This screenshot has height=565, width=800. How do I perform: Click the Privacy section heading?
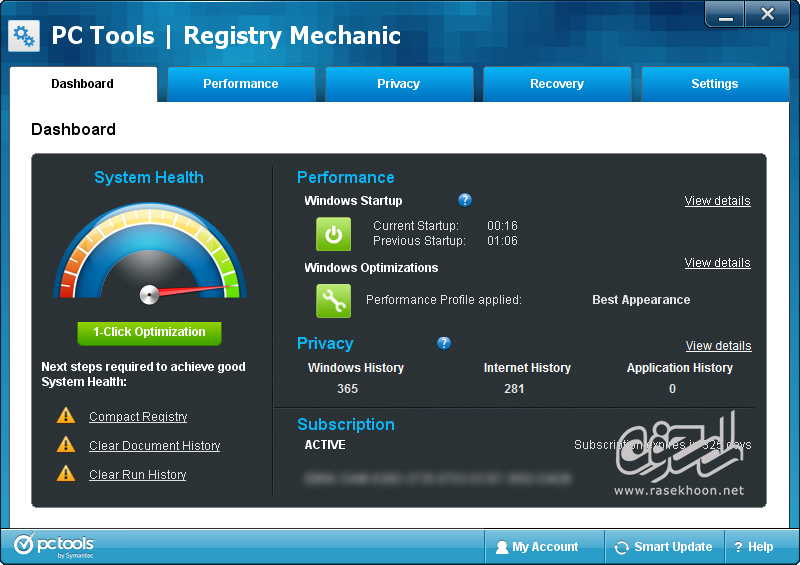point(325,343)
